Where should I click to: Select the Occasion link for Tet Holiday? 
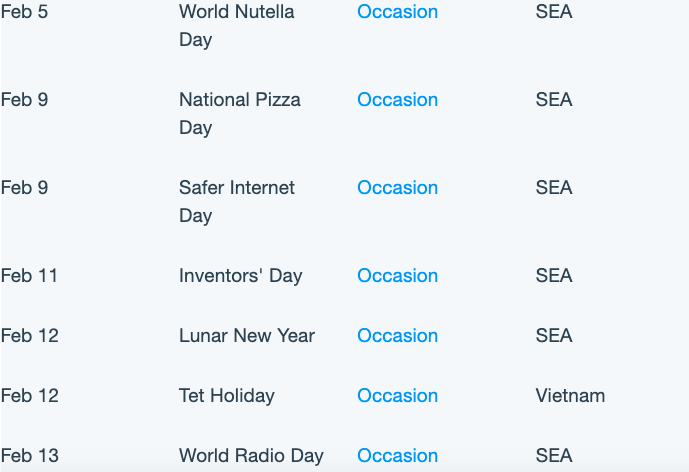click(397, 396)
